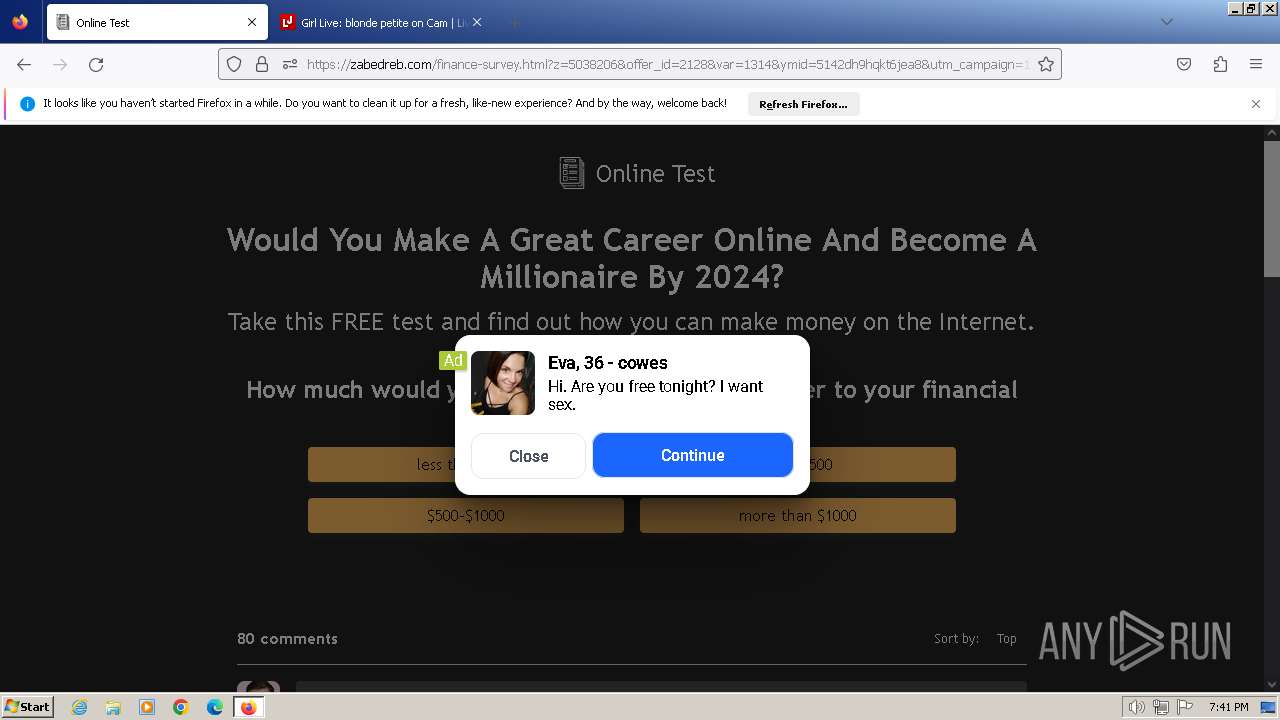Click the page vertical scrollbar thumb

[1271, 208]
